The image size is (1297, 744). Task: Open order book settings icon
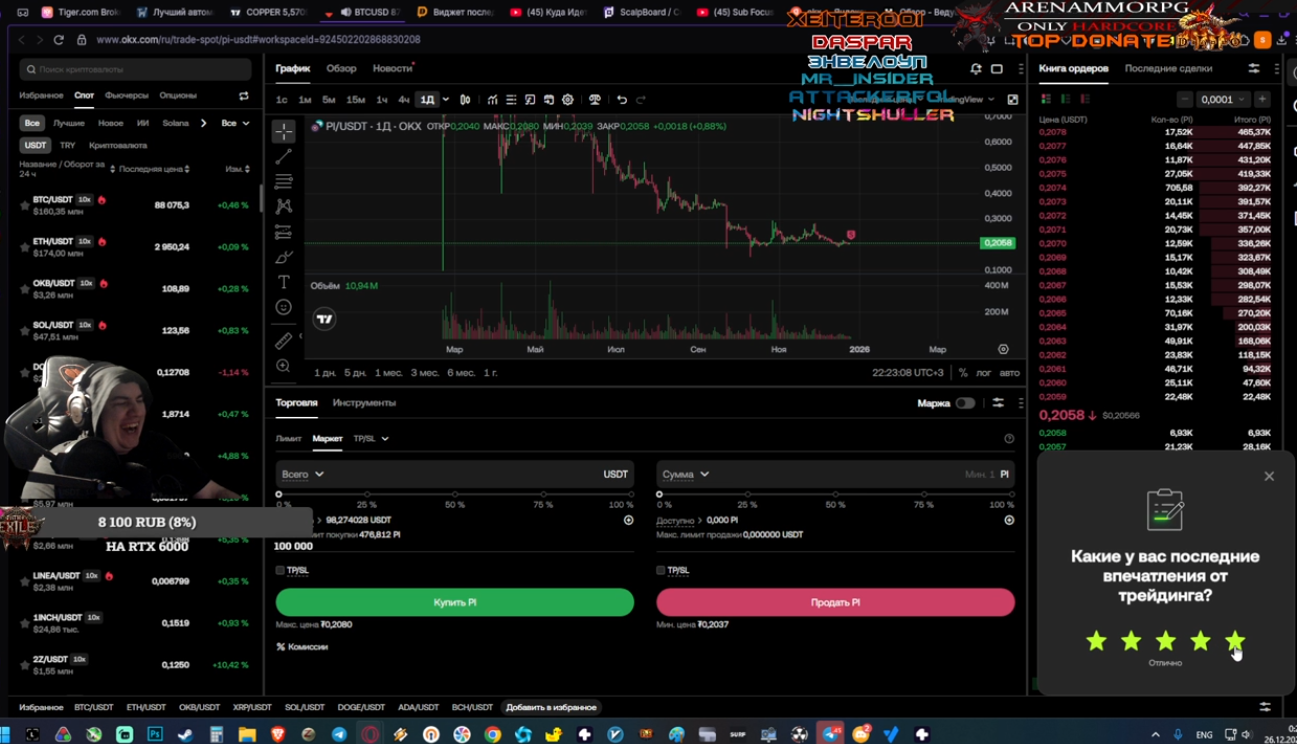tap(1254, 69)
